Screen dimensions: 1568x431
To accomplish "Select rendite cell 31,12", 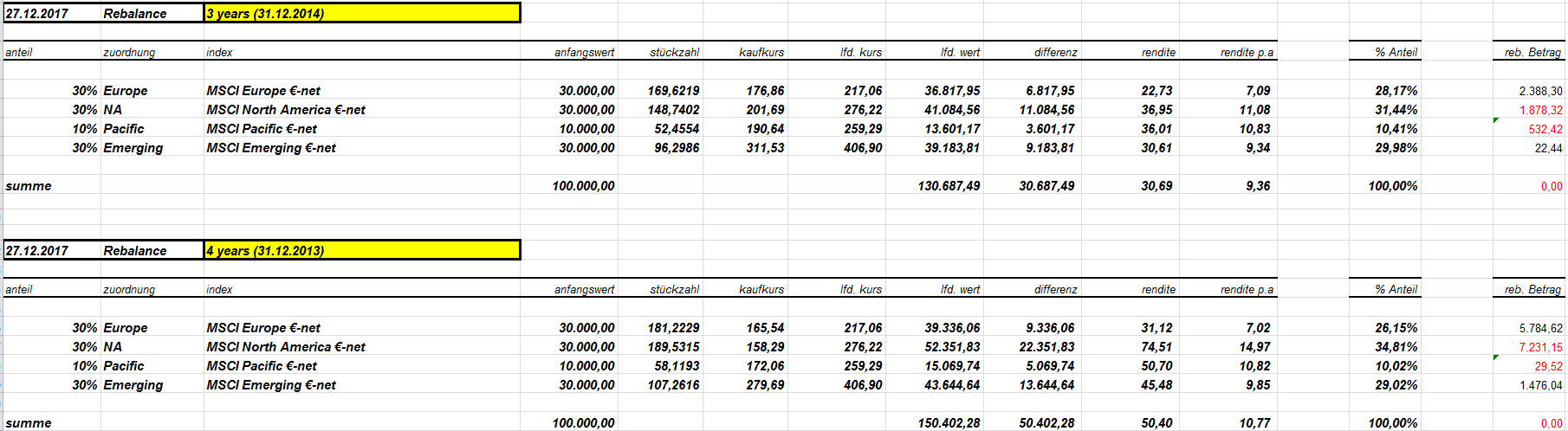I will (x=1157, y=328).
